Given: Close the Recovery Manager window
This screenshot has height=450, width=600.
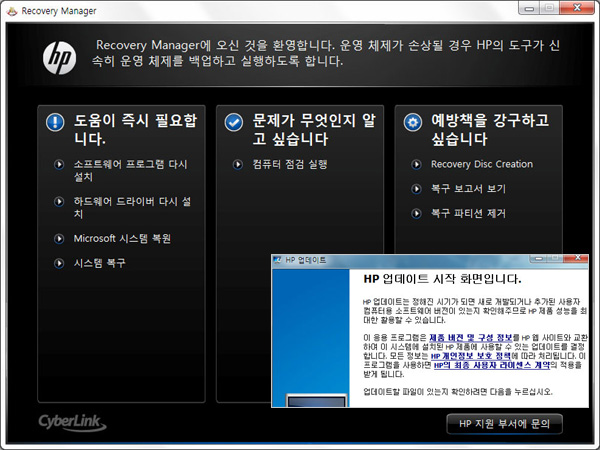Looking at the screenshot, I should coord(577,8).
